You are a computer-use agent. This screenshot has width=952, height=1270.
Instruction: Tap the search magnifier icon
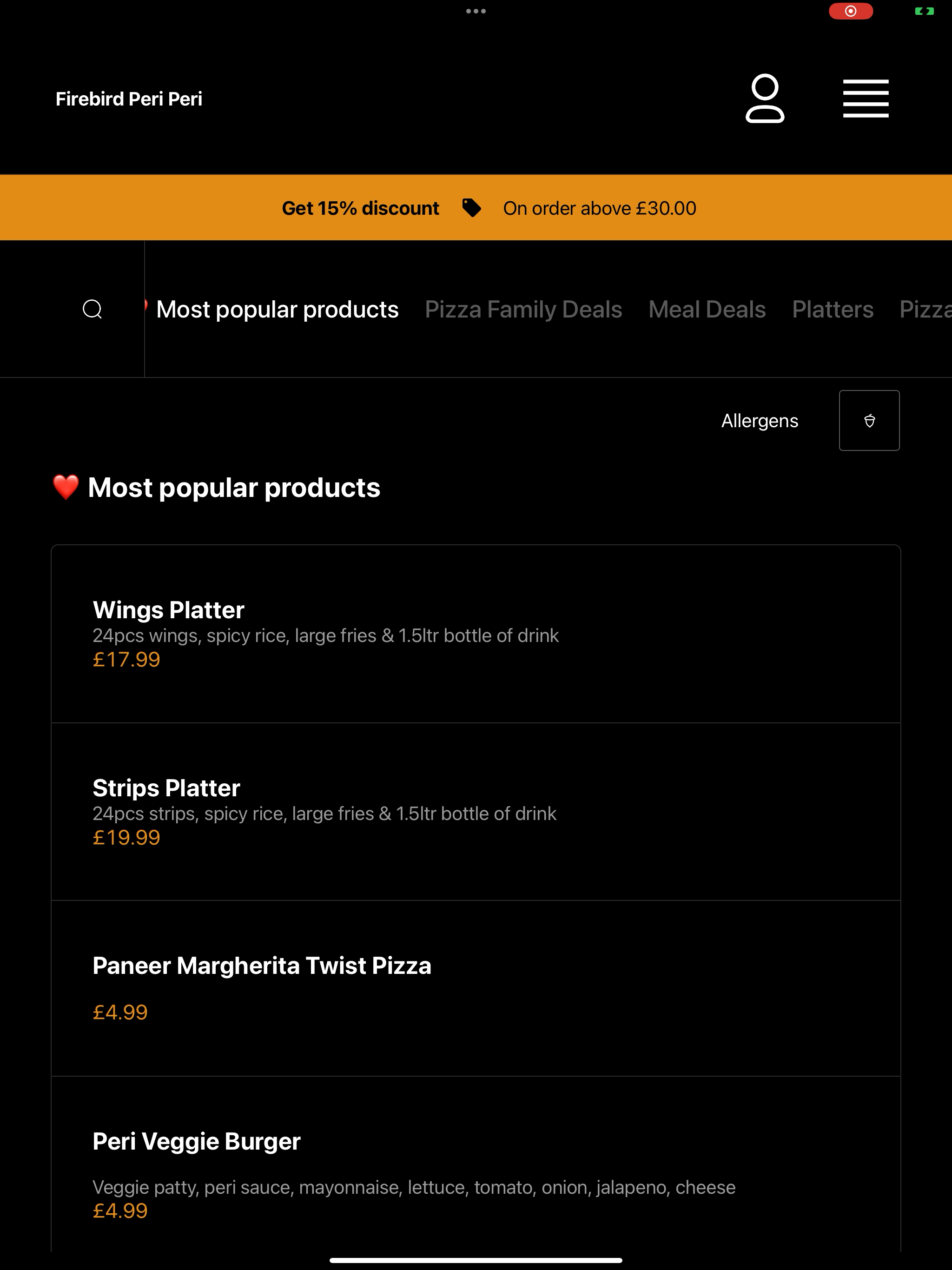(x=93, y=309)
